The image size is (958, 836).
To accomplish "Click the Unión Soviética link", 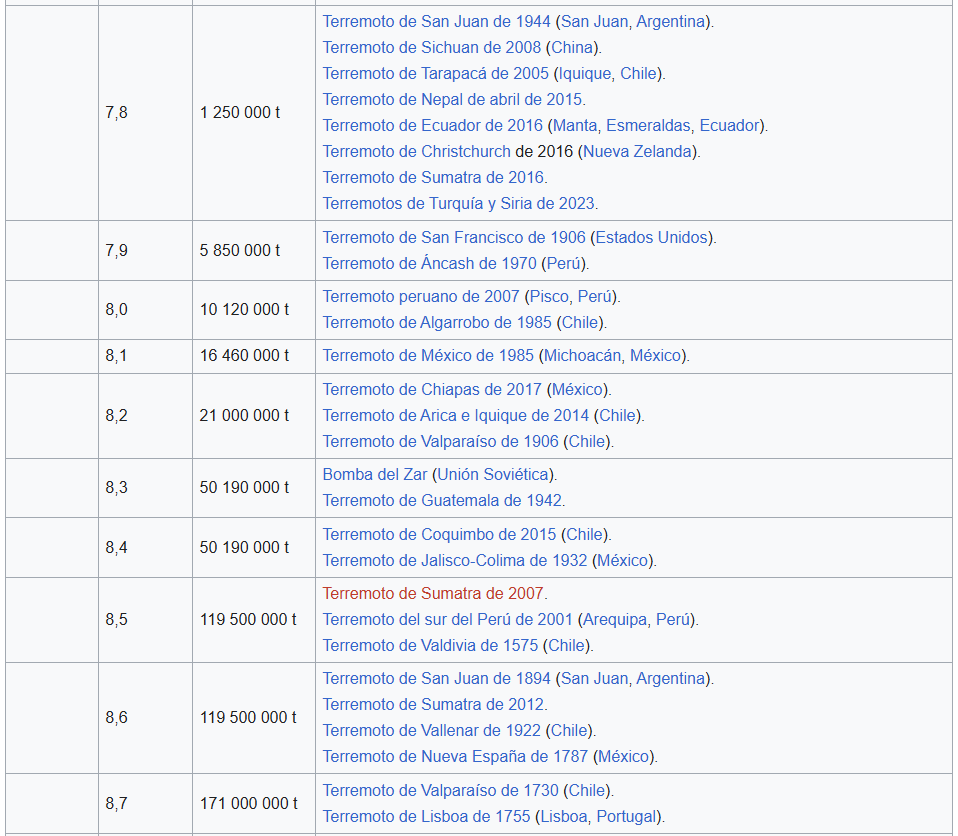I will (x=494, y=474).
